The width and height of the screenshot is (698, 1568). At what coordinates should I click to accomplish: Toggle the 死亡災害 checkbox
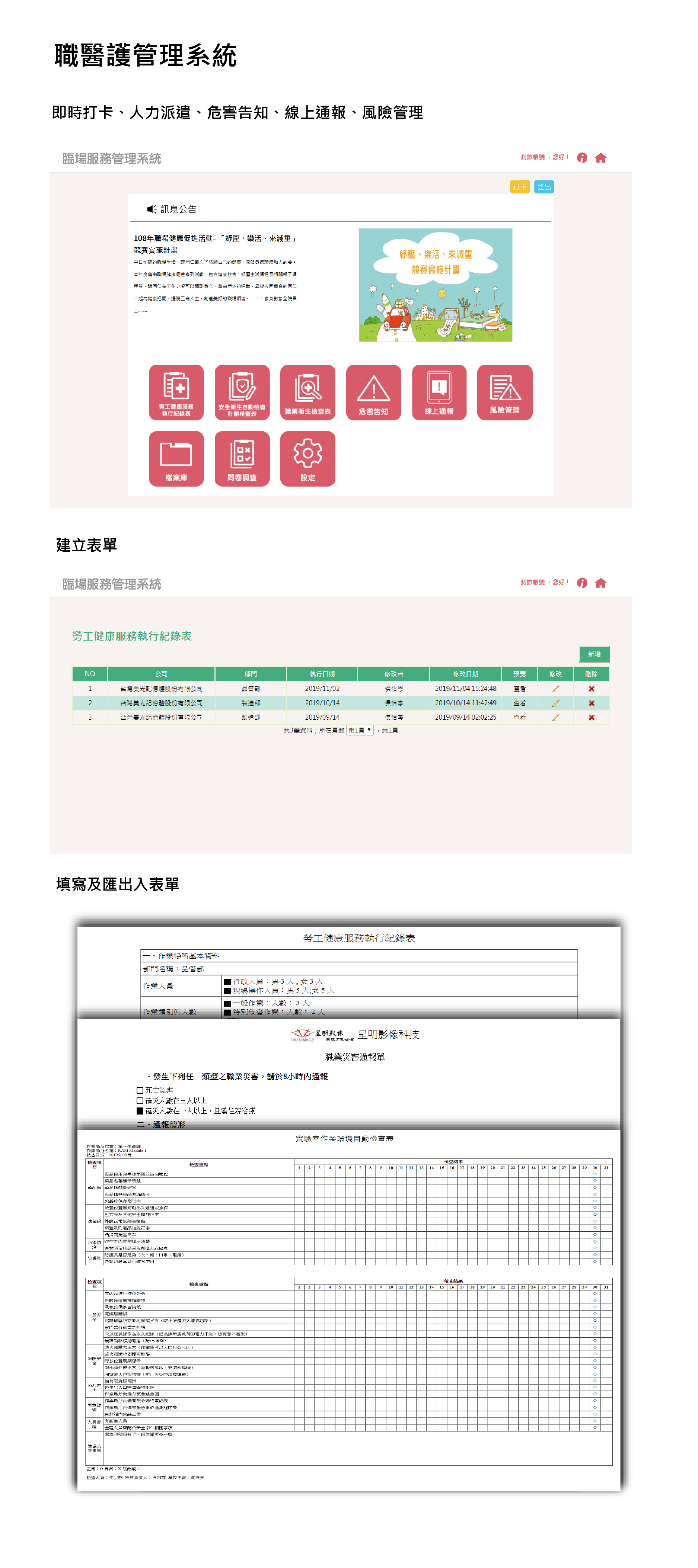tap(140, 1091)
